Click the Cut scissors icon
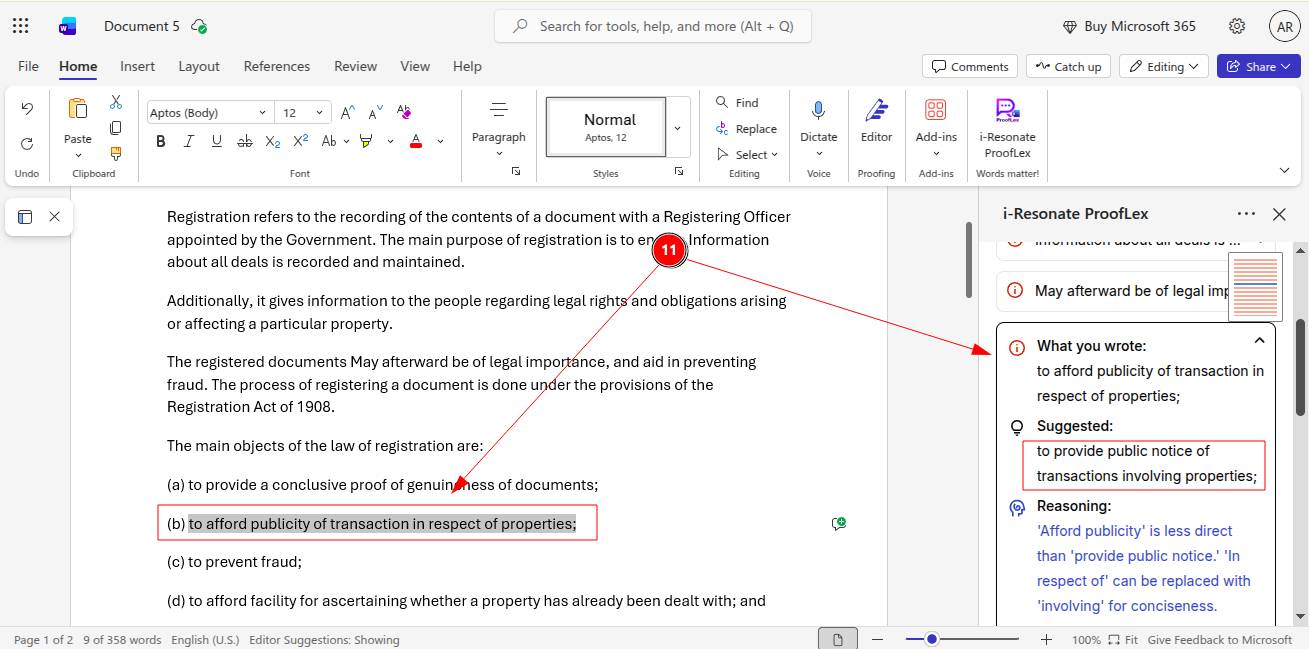 point(116,102)
